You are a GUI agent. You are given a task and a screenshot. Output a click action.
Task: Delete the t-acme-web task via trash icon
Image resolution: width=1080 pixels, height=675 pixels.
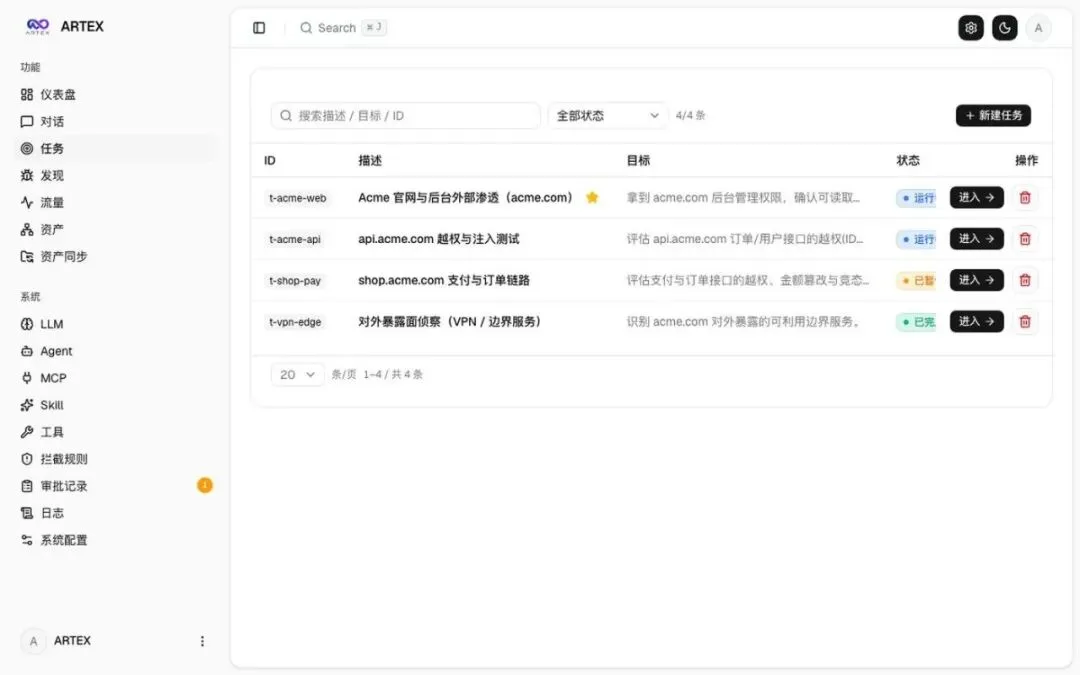coord(1025,198)
